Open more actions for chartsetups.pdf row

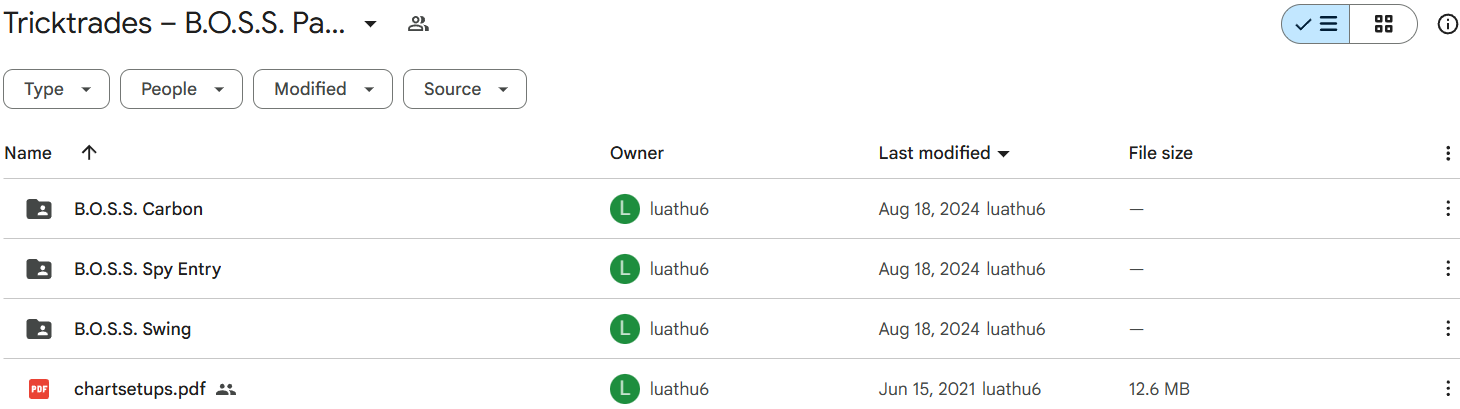click(1447, 389)
